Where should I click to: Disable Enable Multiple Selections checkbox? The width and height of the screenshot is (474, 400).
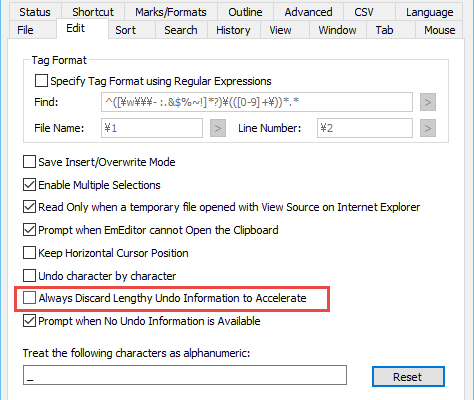coord(29,185)
